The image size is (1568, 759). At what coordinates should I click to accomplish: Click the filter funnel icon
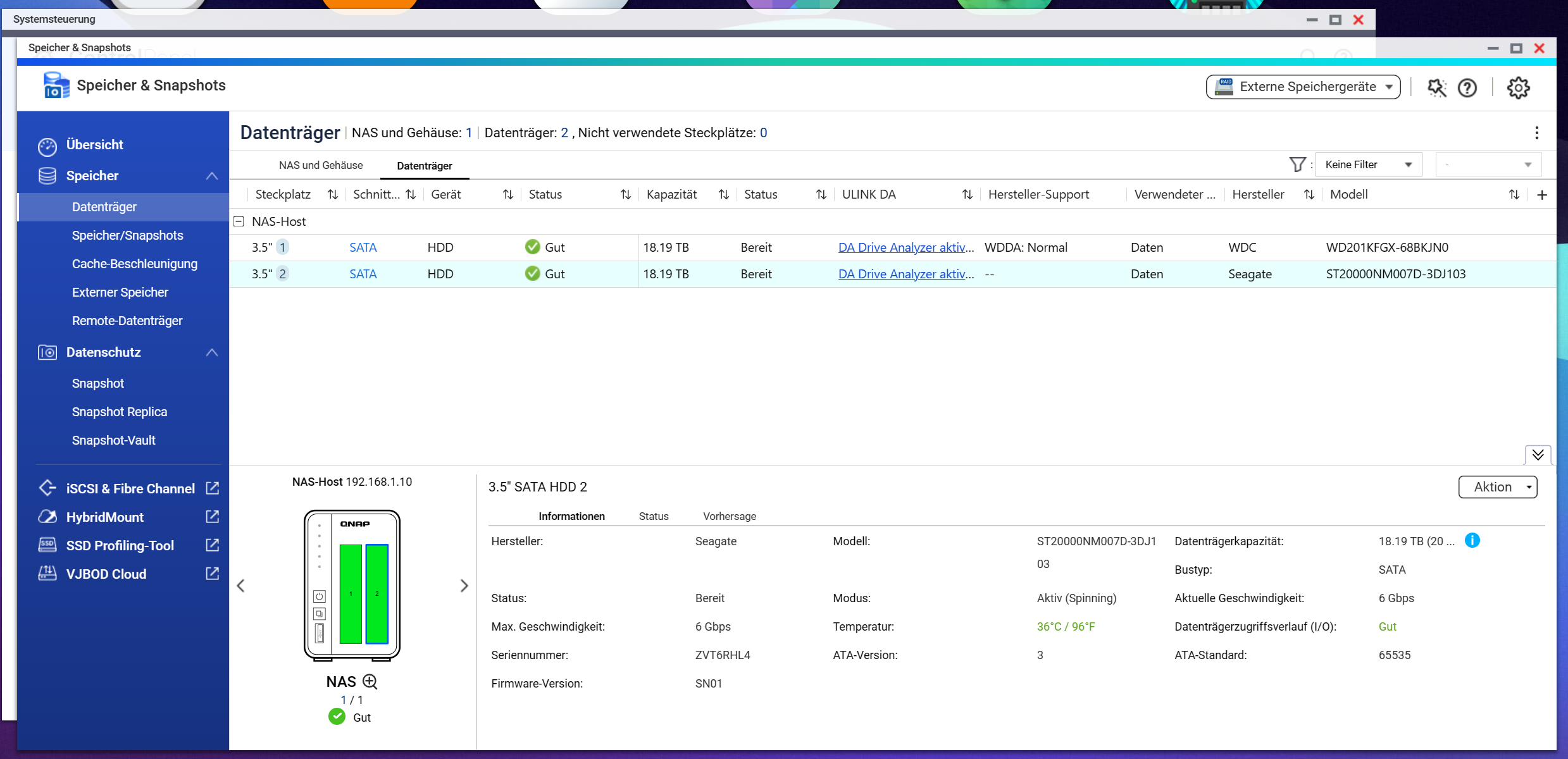1297,164
